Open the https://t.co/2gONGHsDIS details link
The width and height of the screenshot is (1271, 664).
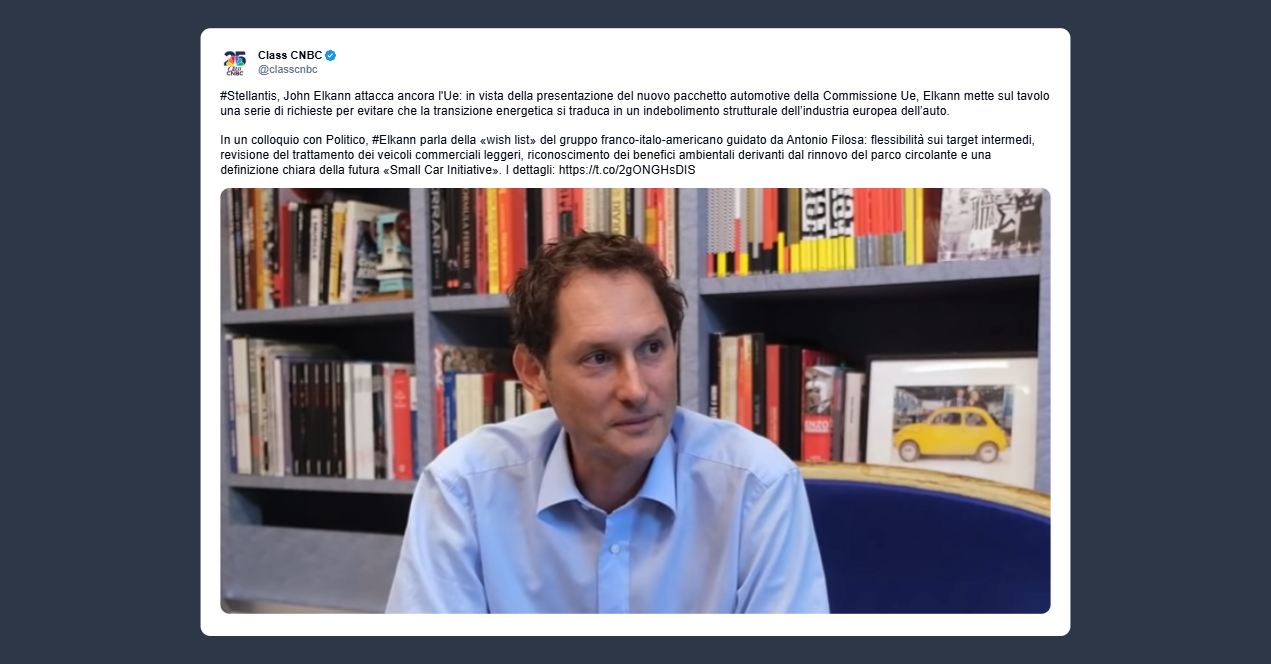pyautogui.click(x=627, y=170)
